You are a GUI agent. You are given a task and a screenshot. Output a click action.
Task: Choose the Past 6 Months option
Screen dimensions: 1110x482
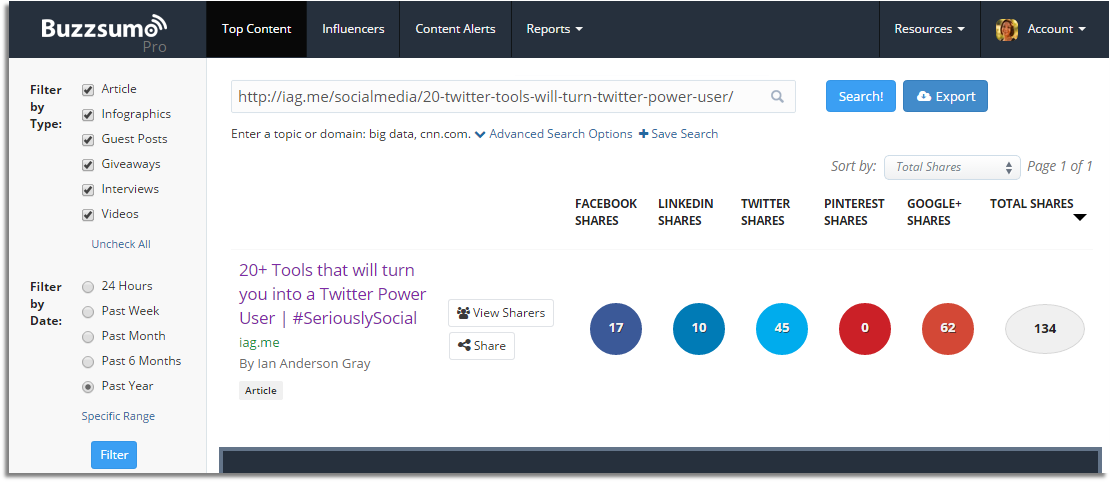[x=88, y=362]
